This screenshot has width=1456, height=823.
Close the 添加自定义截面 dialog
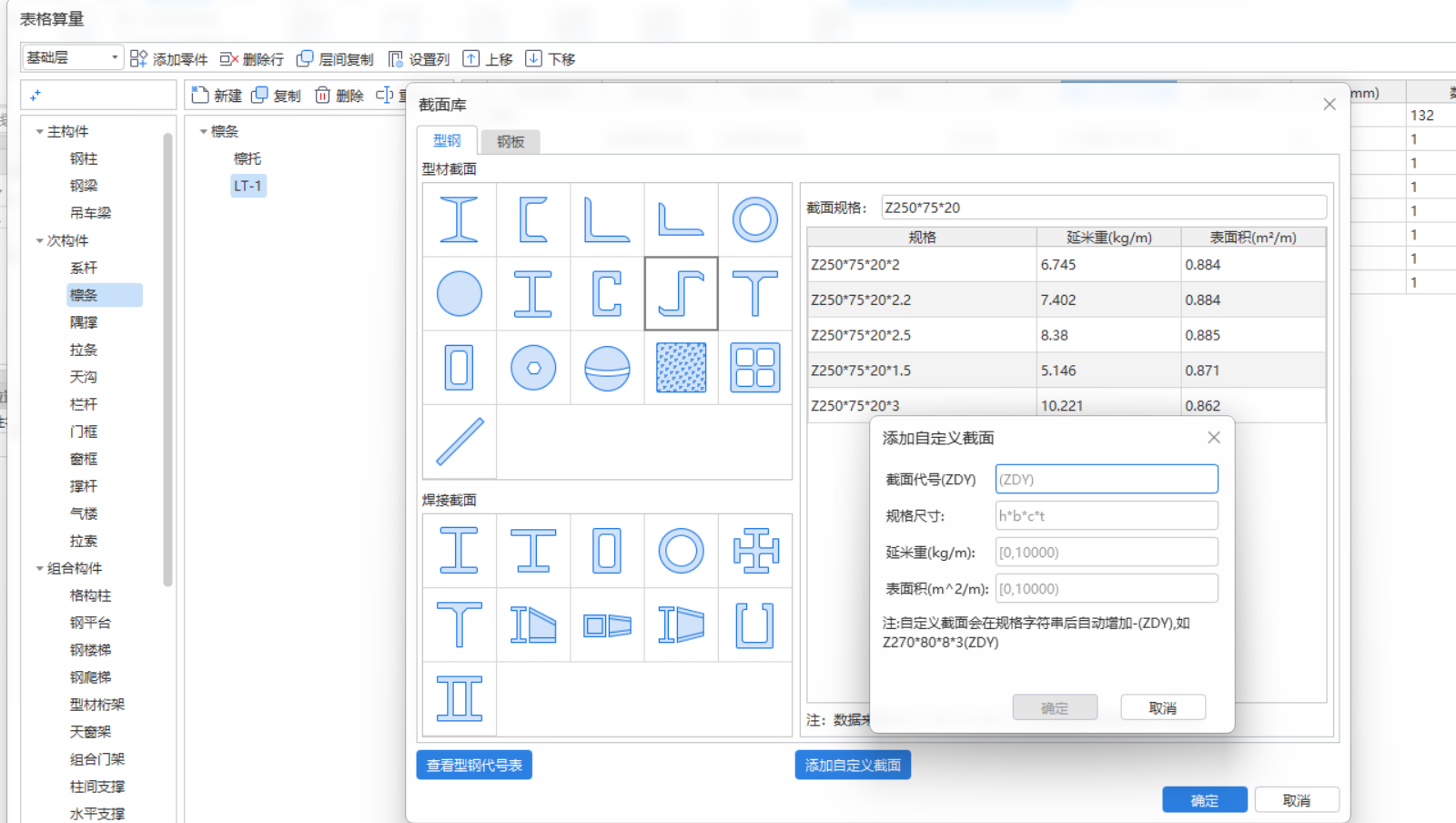click(1214, 438)
